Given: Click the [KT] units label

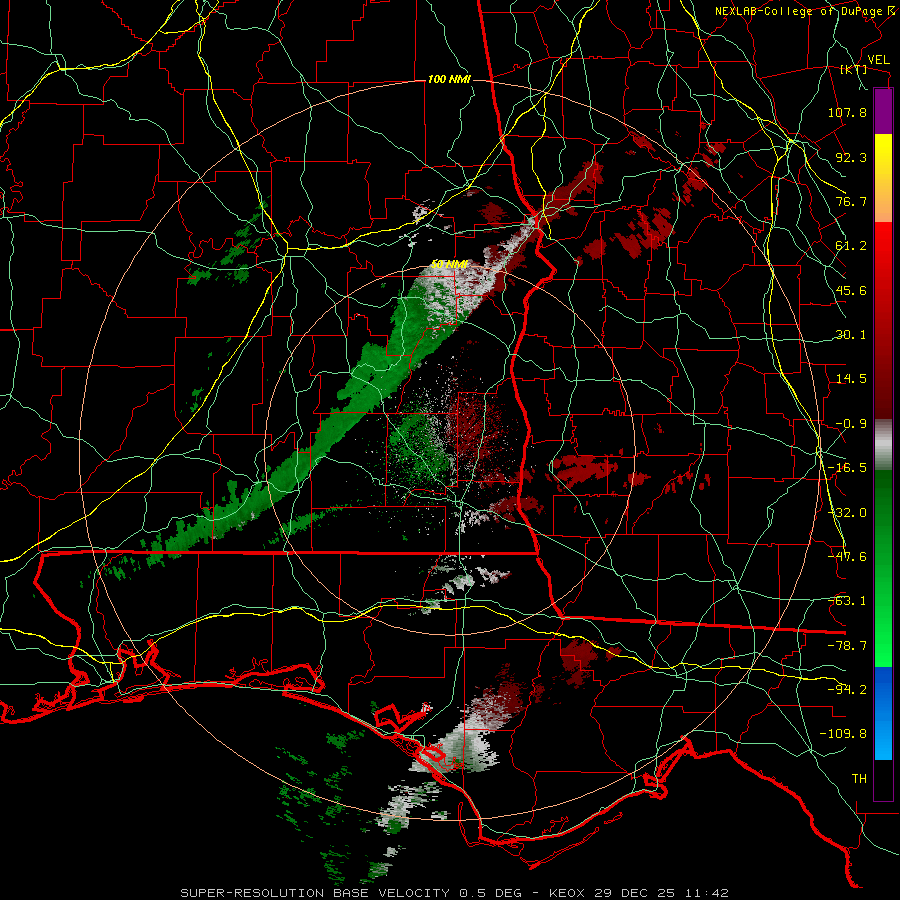Looking at the screenshot, I should click(x=853, y=69).
